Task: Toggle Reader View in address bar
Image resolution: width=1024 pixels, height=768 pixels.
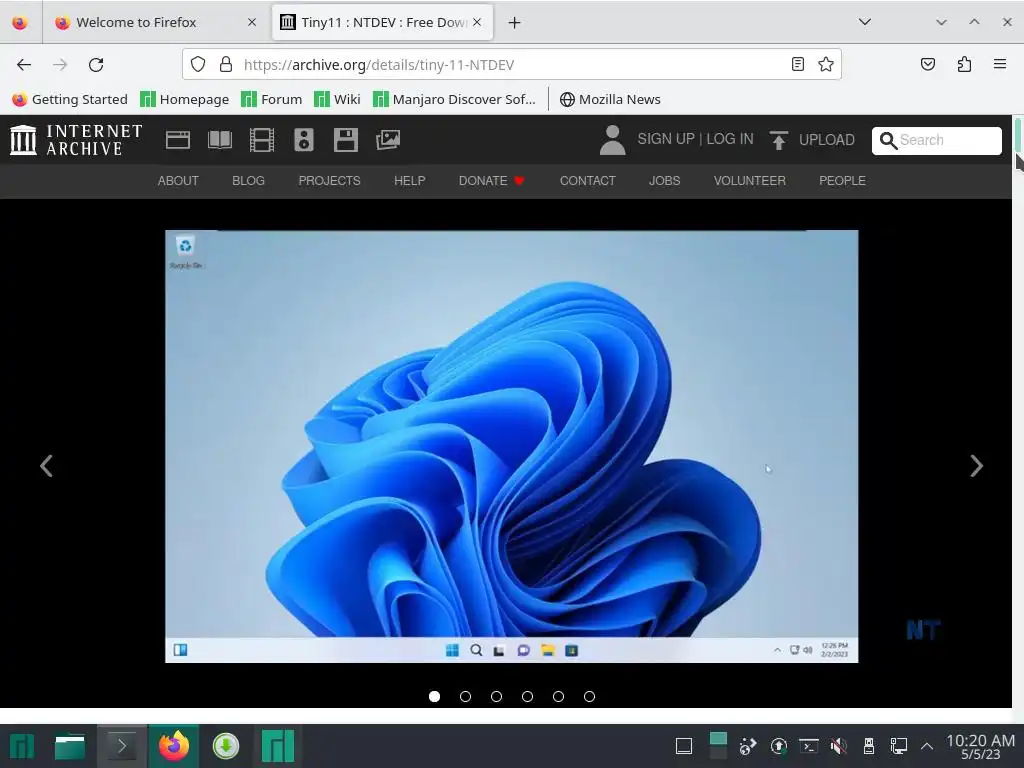Action: tap(797, 64)
